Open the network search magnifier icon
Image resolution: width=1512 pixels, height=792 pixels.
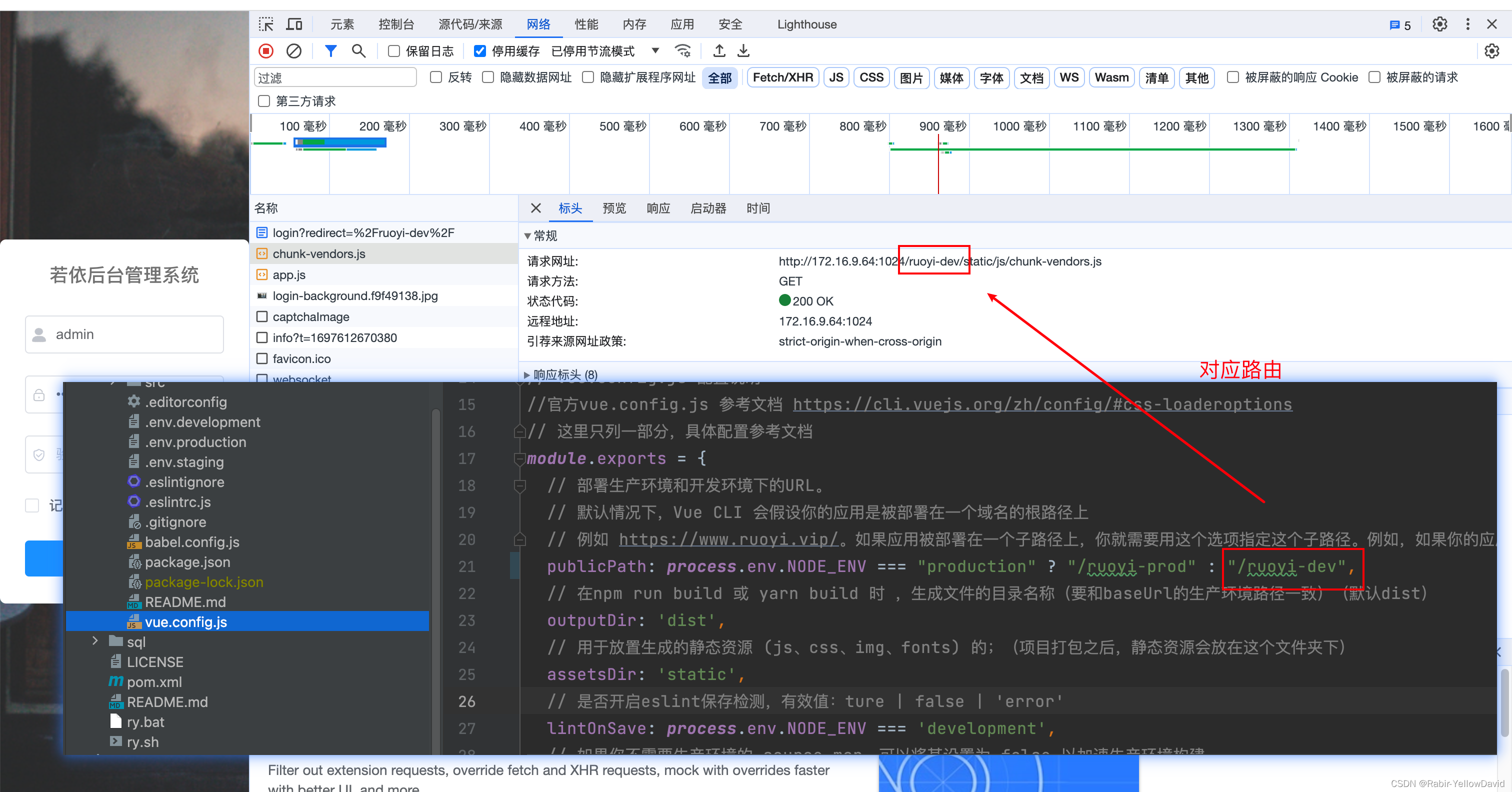tap(358, 51)
